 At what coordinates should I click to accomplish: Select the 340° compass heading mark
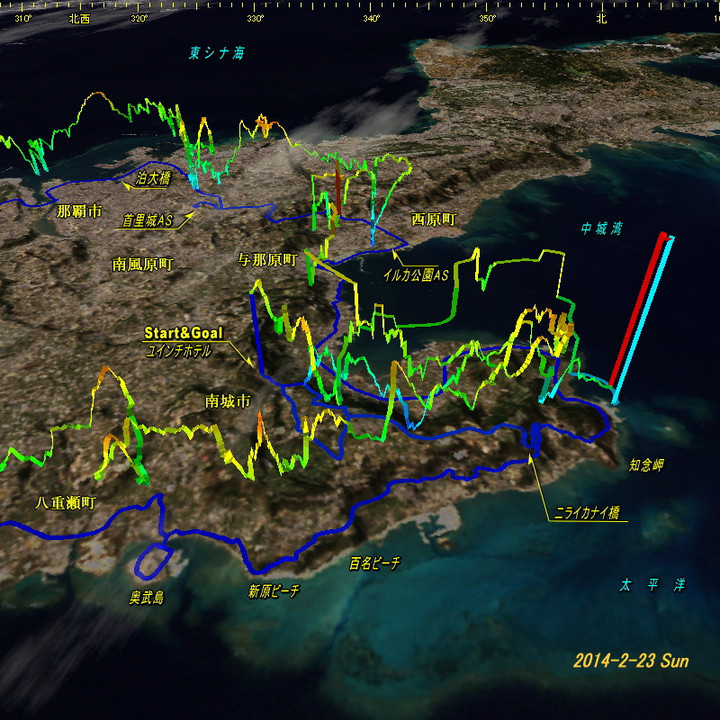(x=371, y=18)
